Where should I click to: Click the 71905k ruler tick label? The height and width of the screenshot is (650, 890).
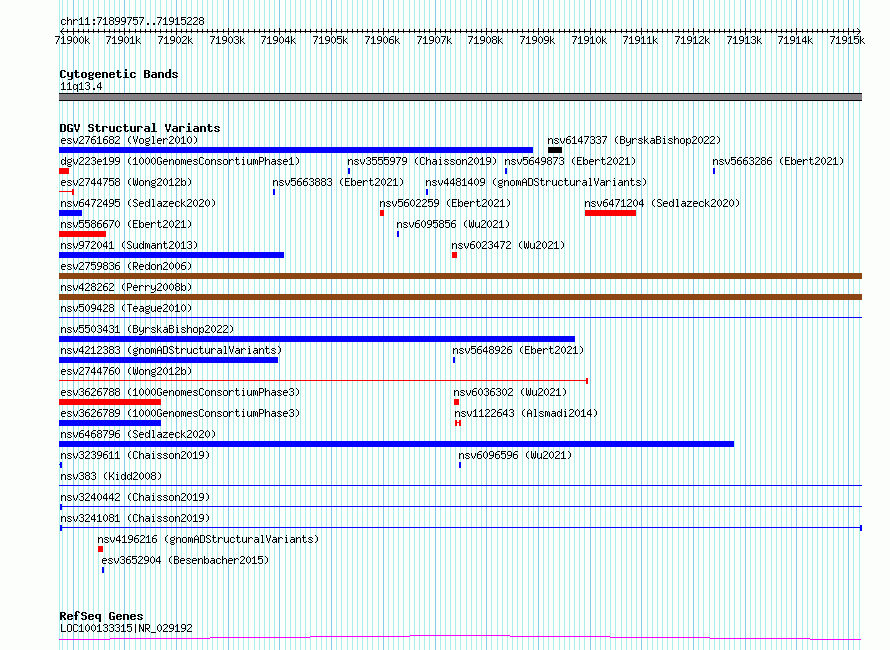330,40
